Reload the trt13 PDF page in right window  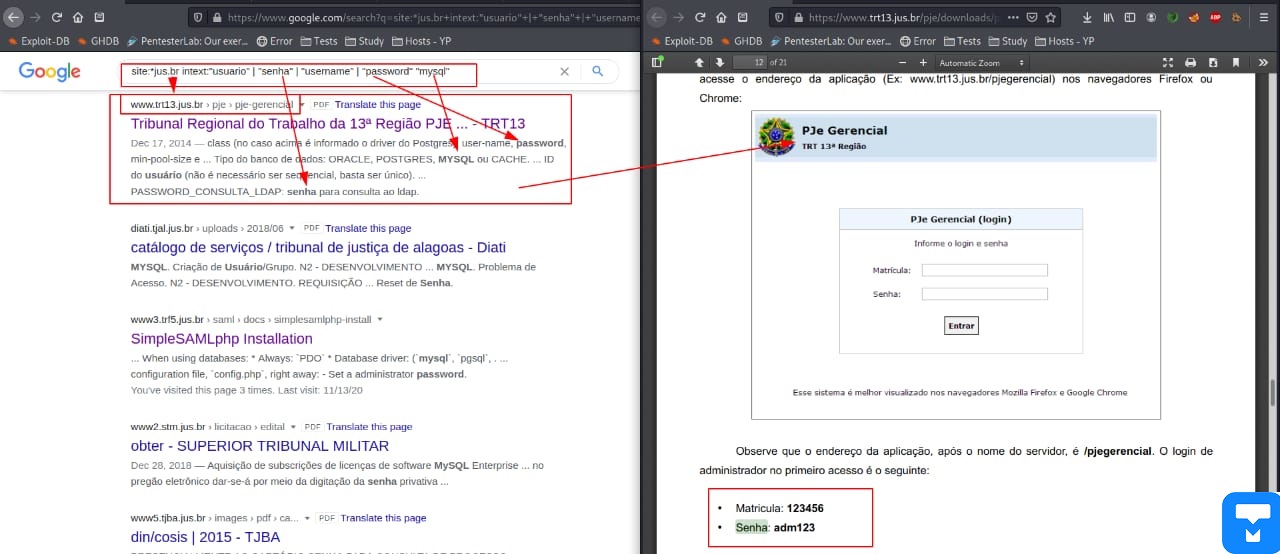tap(700, 17)
